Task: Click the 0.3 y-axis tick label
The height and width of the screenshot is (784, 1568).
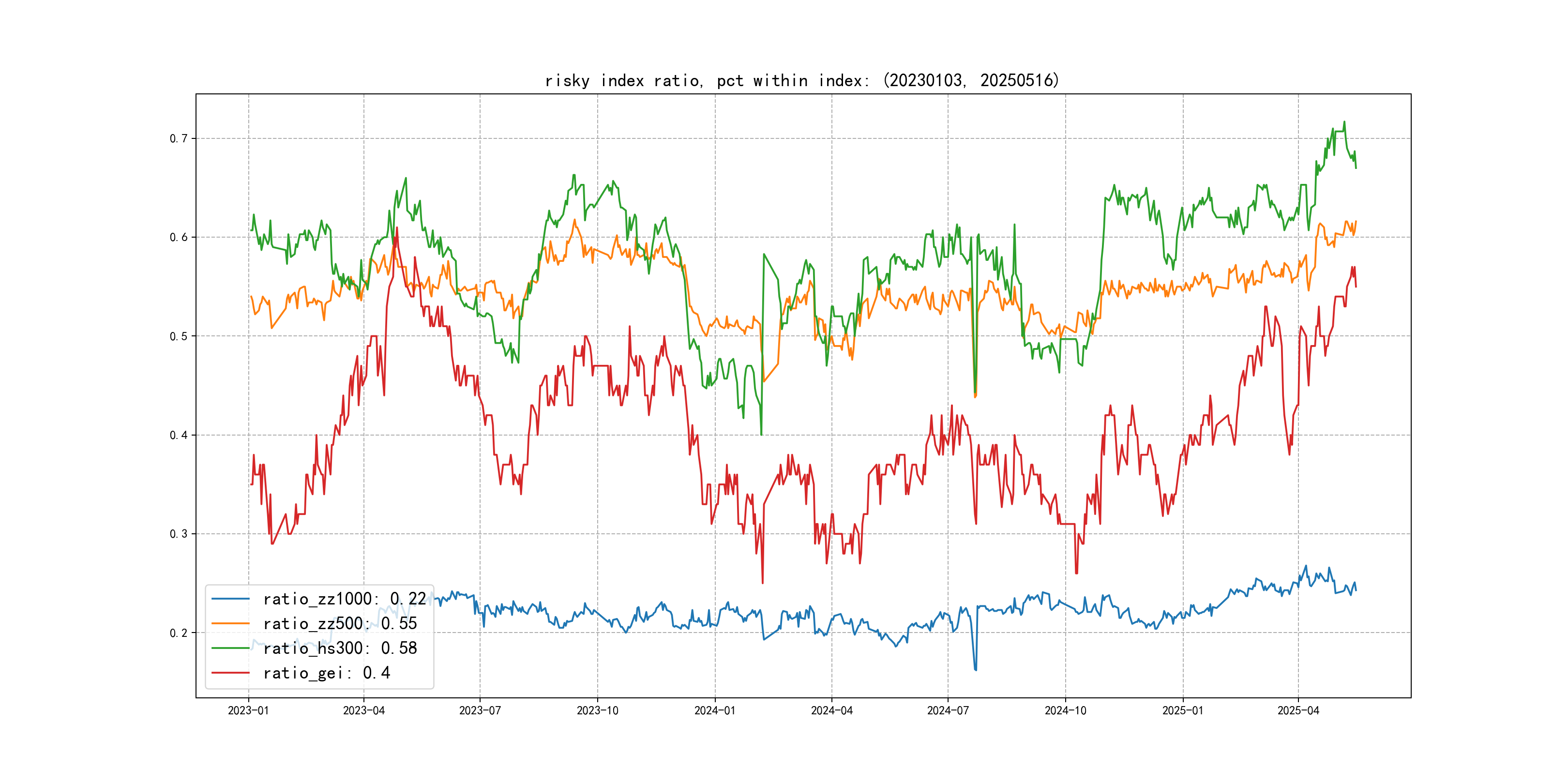Action: pyautogui.click(x=179, y=534)
